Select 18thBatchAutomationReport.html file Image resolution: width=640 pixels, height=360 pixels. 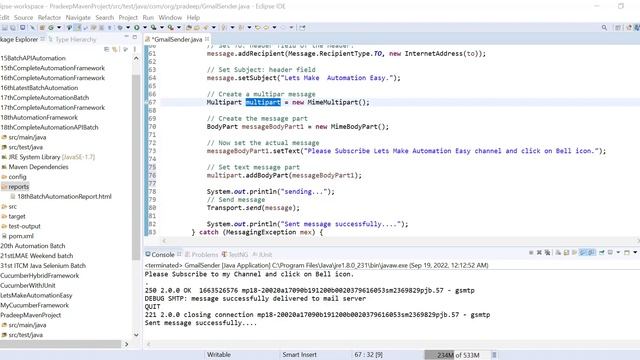coord(64,196)
